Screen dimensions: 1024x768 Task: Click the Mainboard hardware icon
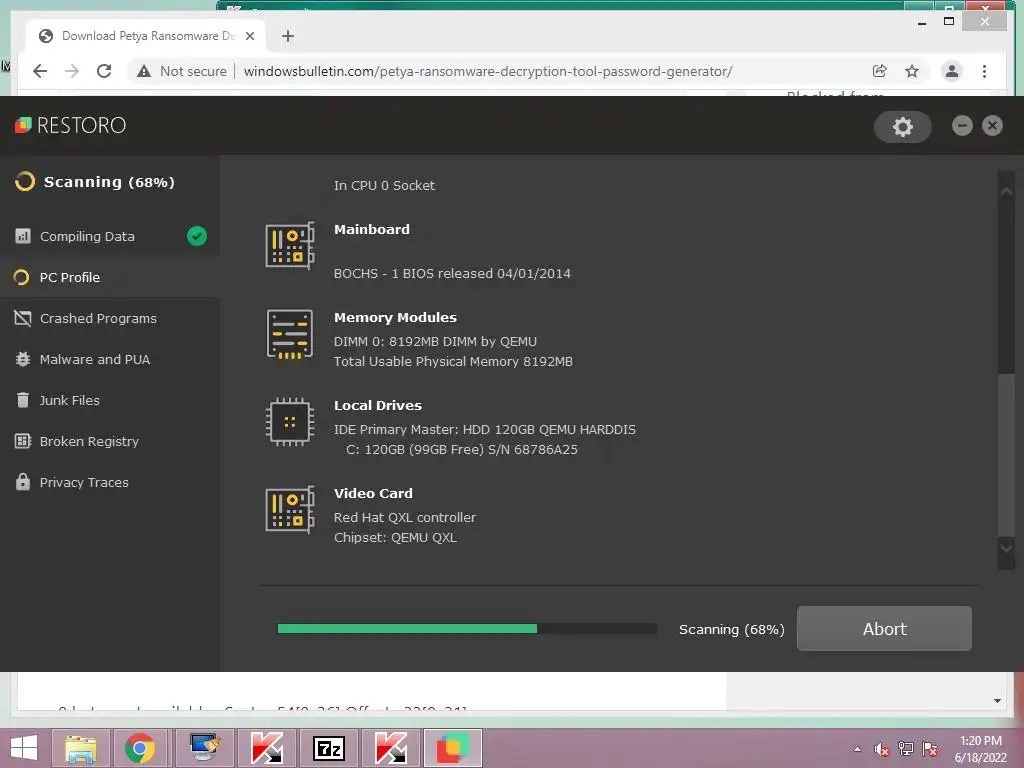click(290, 246)
